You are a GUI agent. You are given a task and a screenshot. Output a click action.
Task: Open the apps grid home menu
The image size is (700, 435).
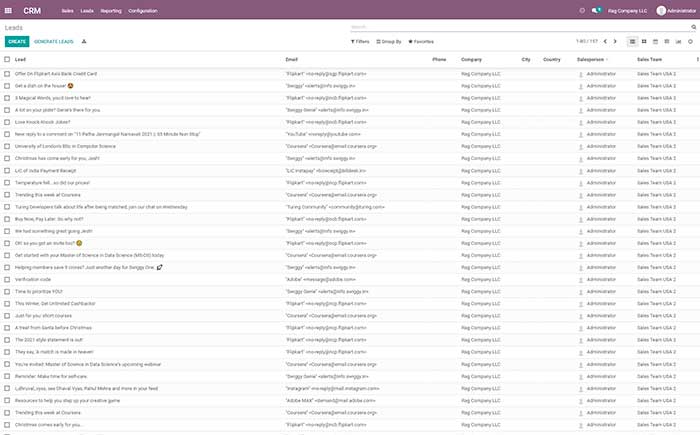[x=8, y=10]
